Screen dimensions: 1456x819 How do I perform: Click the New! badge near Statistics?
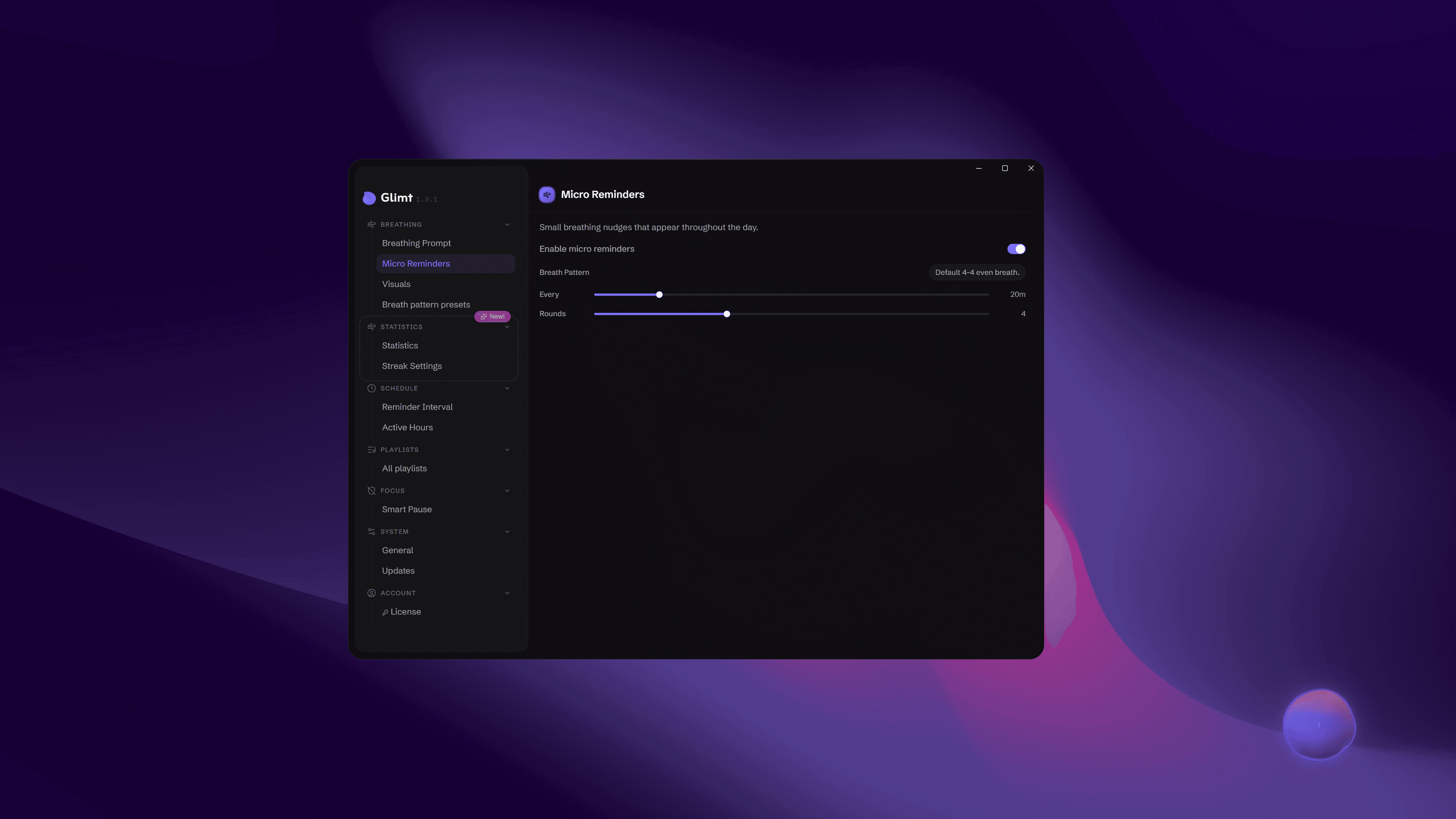[x=492, y=317]
